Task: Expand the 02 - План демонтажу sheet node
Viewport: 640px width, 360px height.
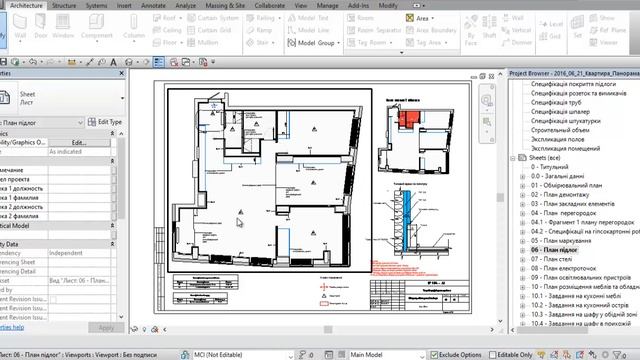Action: click(522, 195)
